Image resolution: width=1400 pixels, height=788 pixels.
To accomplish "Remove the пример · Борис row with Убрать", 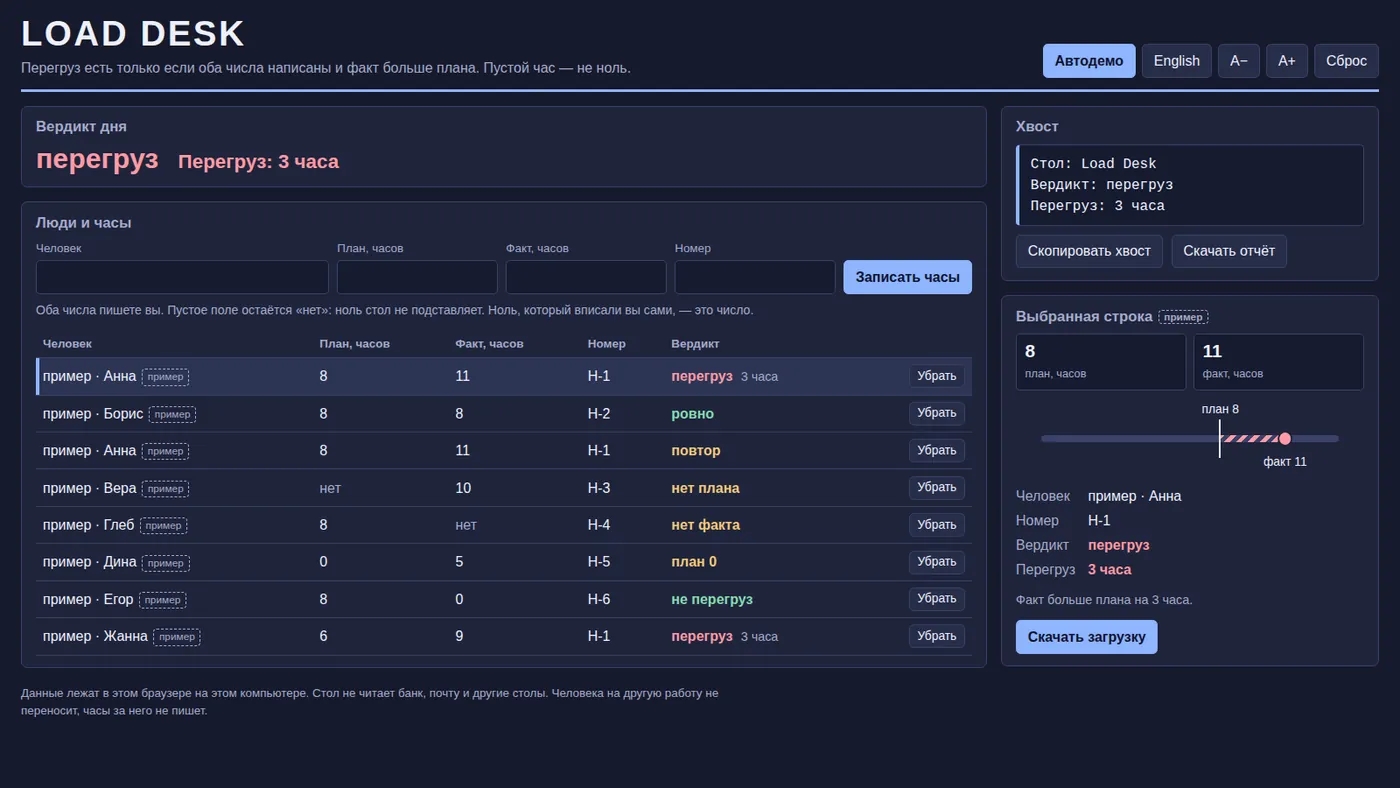I will 937,413.
